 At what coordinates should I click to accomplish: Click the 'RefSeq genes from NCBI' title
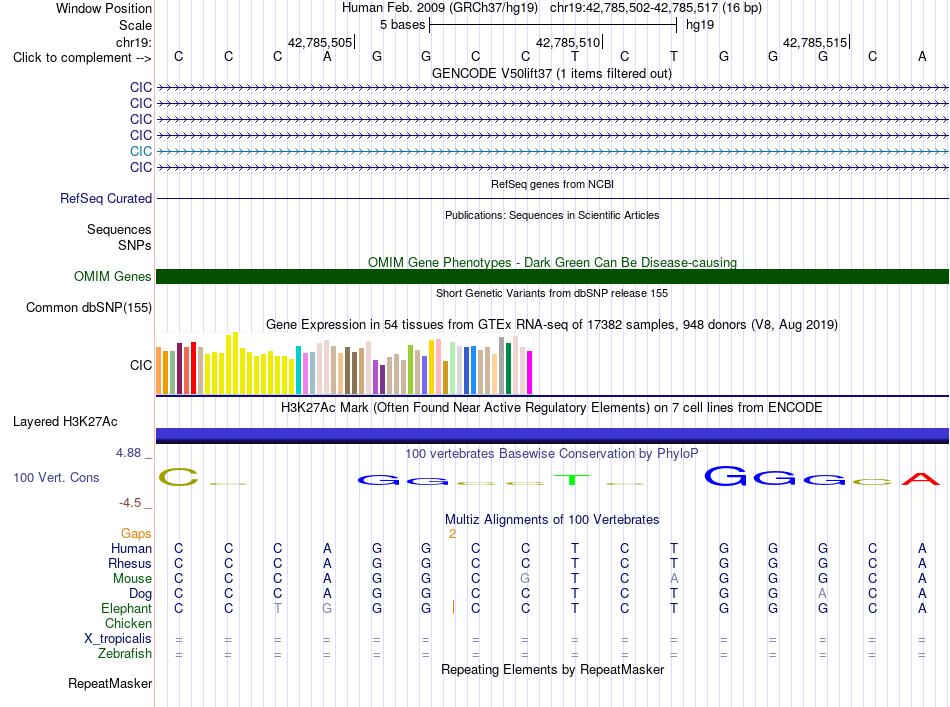click(x=552, y=184)
